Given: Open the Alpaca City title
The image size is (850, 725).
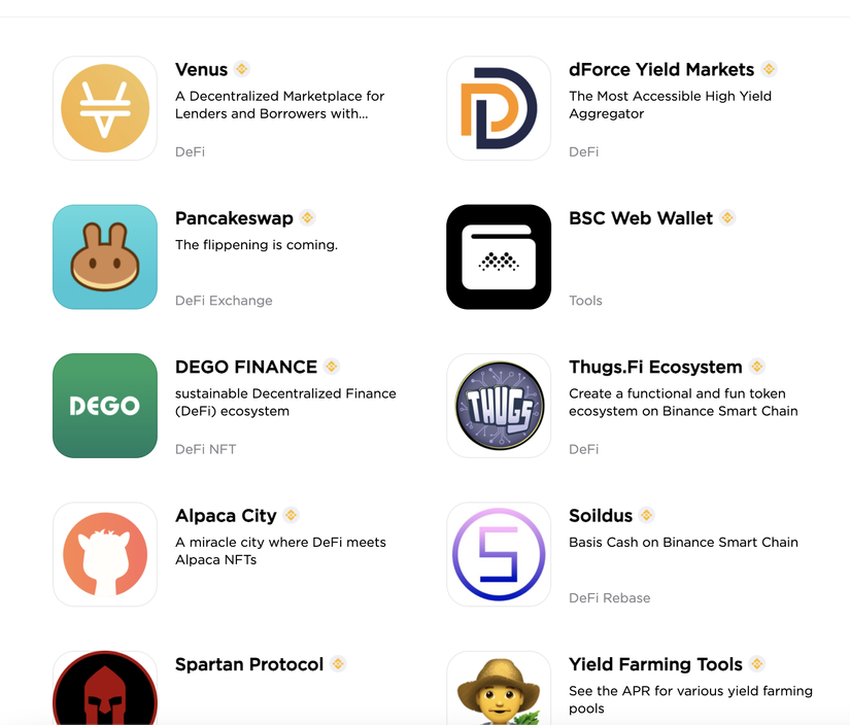Looking at the screenshot, I should click(226, 516).
